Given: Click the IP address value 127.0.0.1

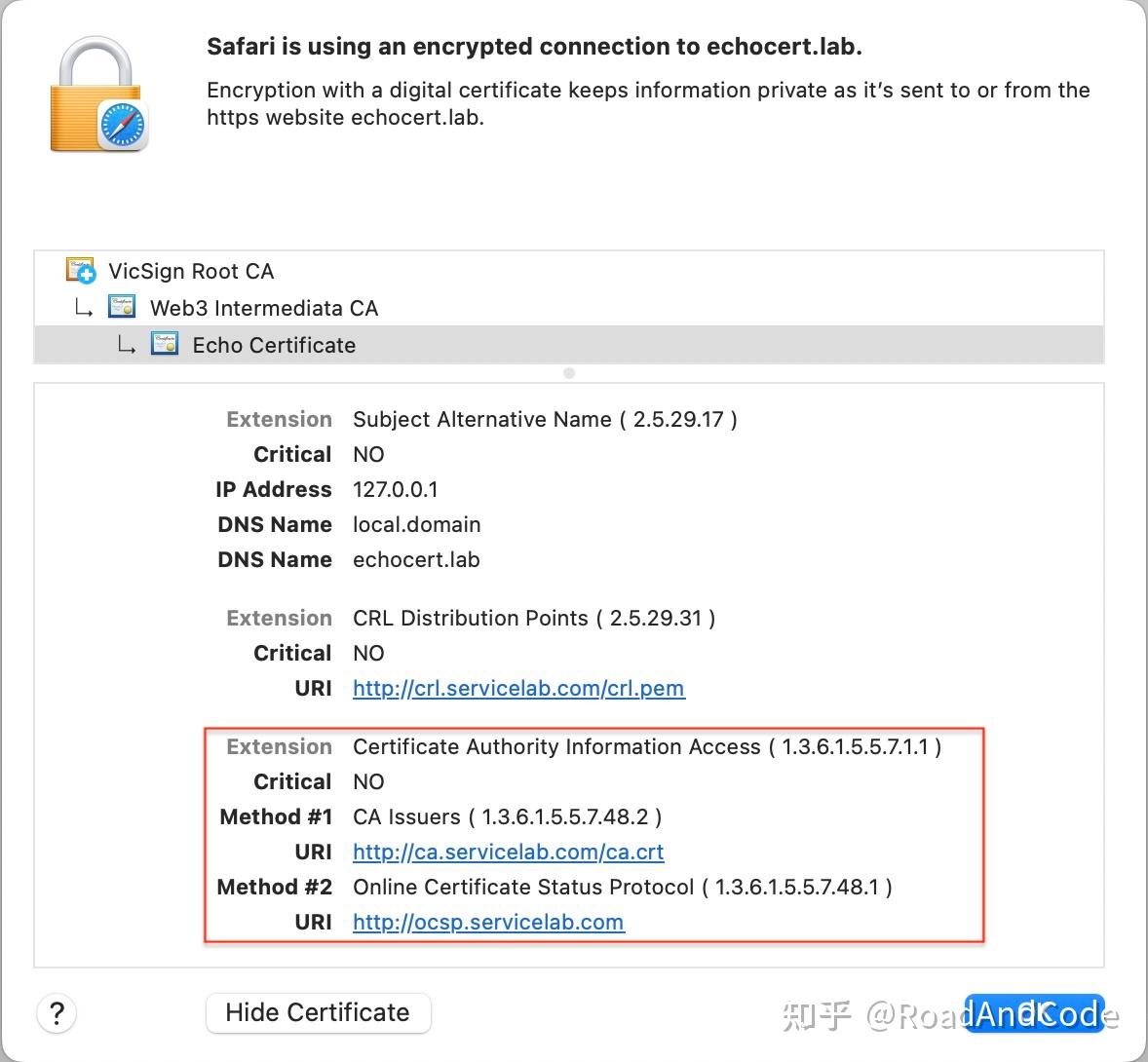Looking at the screenshot, I should (x=396, y=489).
